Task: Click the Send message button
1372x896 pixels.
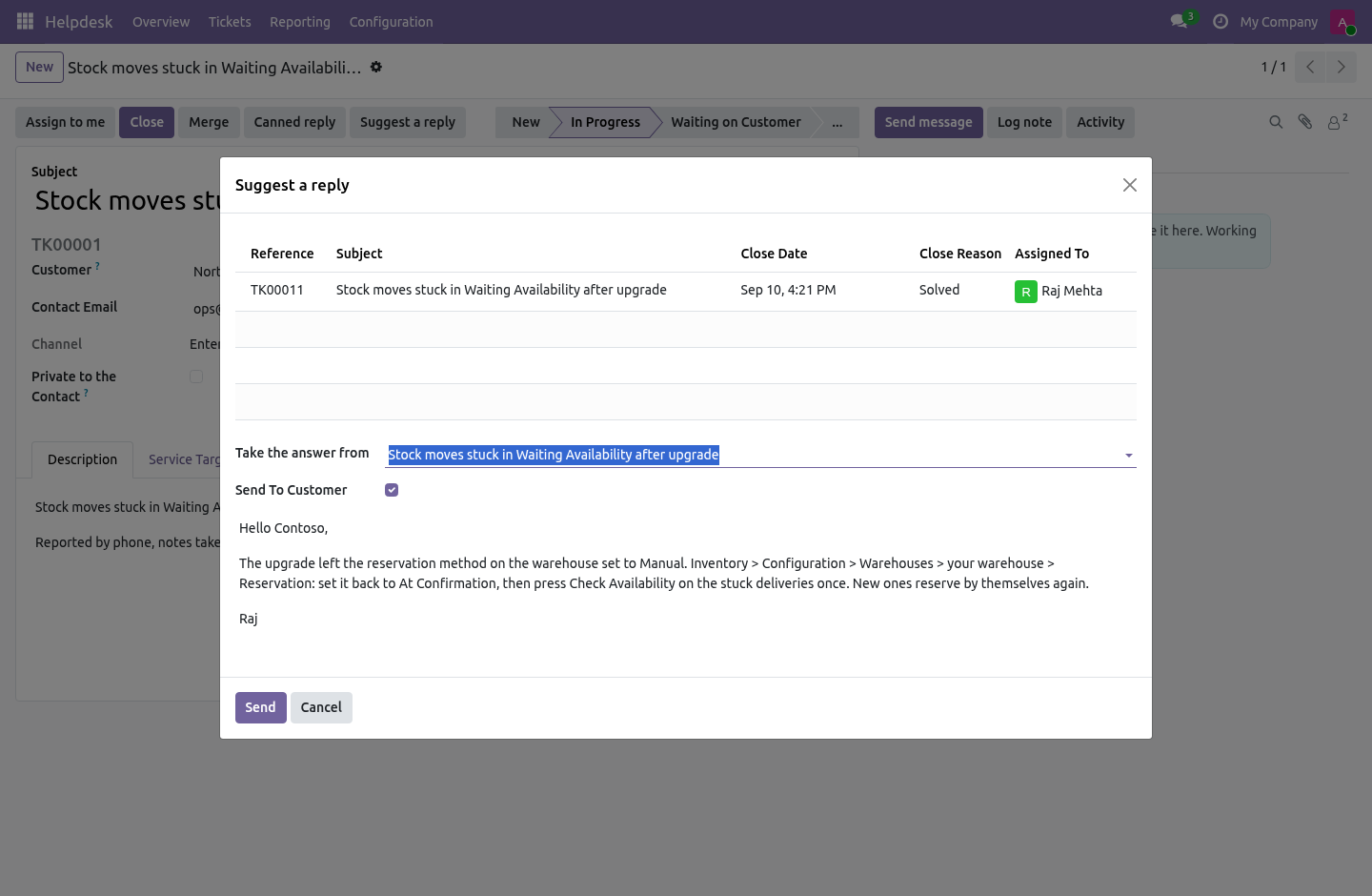Action: [x=929, y=122]
